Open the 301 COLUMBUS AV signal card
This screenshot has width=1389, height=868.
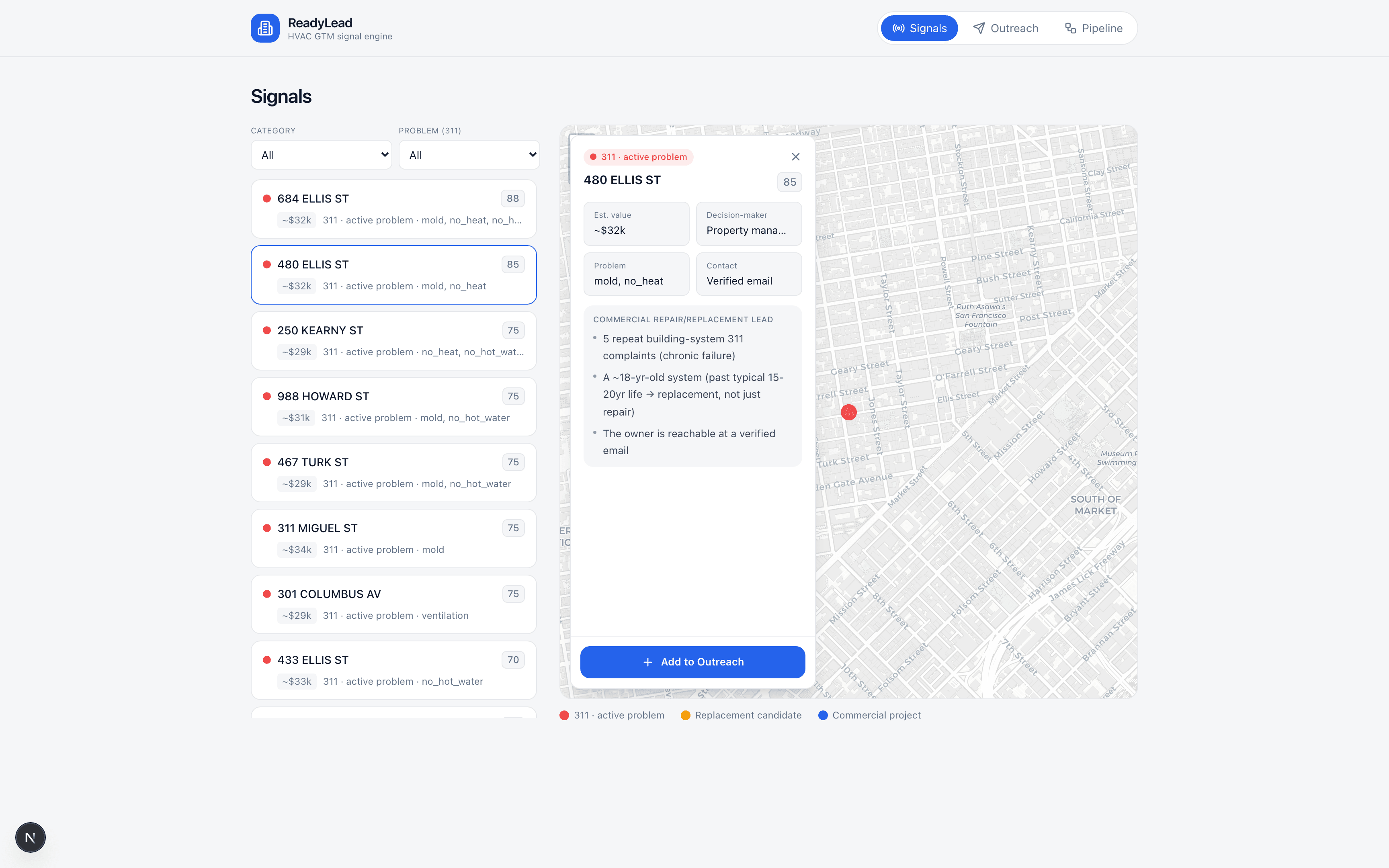point(394,604)
